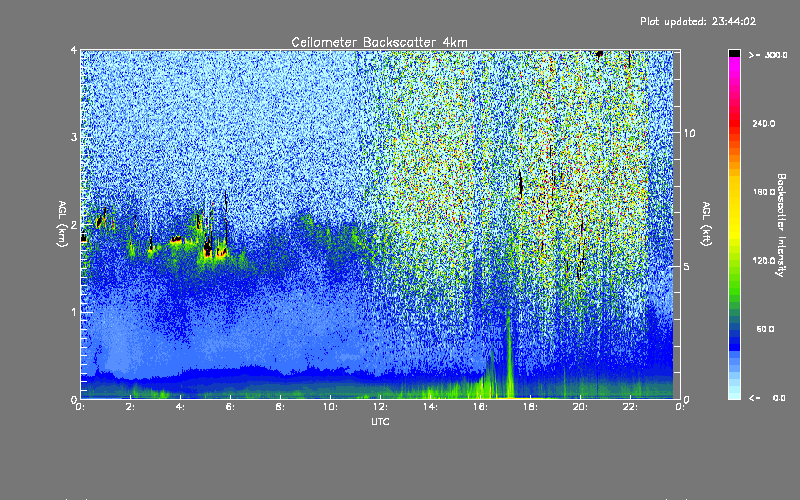The width and height of the screenshot is (800, 500).
Task: Select the '120.0' colorbar value
Action: click(764, 261)
